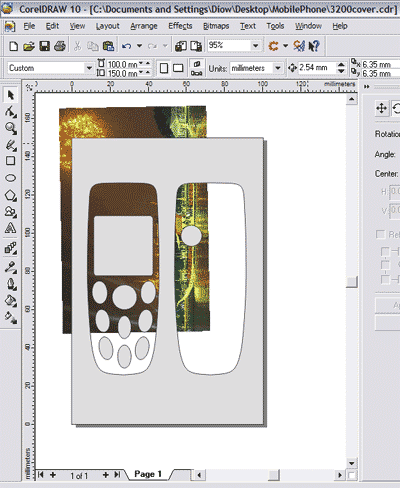
Task: Open the zoom level 95% dropdown
Action: point(256,45)
